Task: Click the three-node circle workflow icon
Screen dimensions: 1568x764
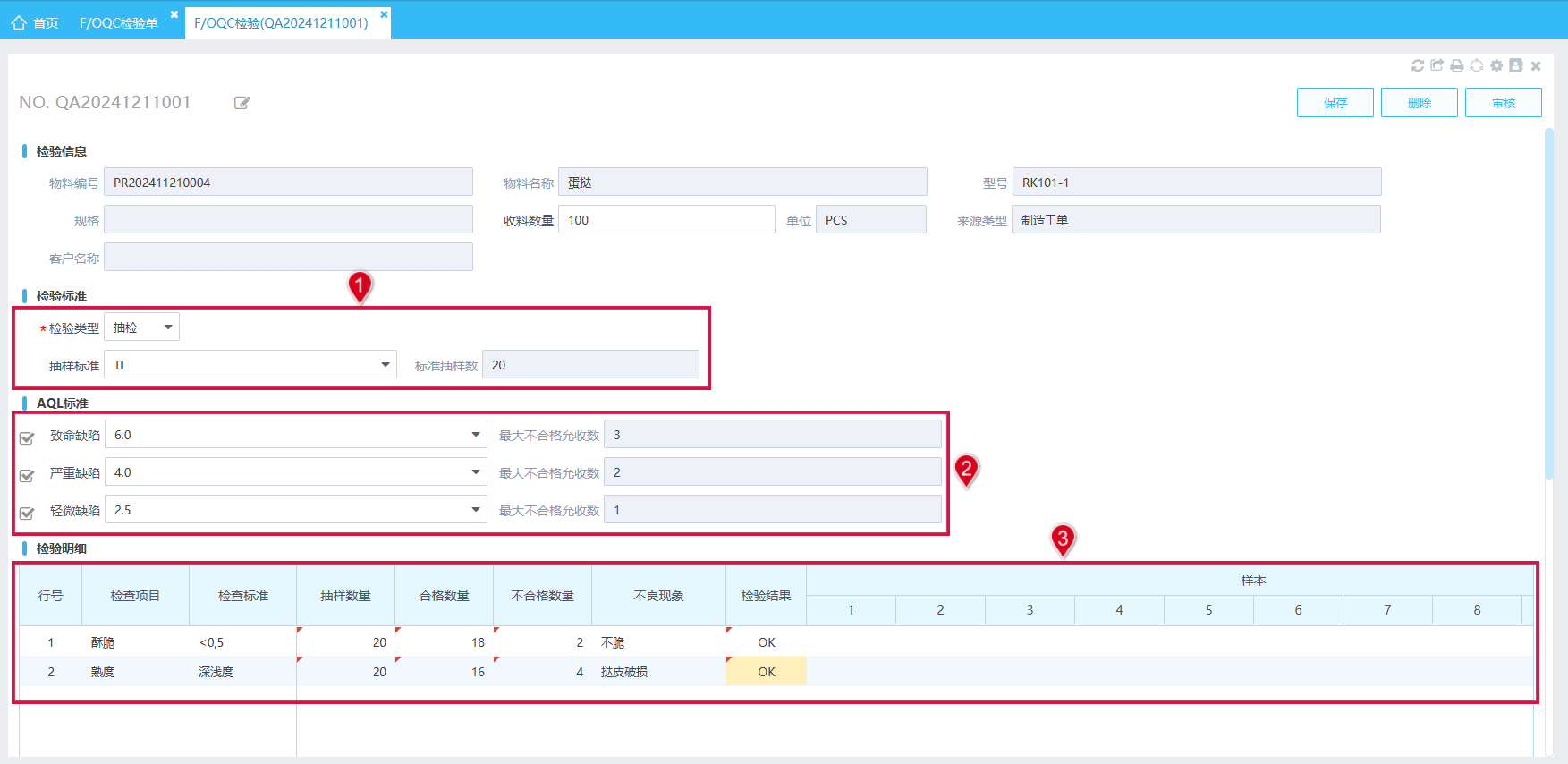Action: (1477, 65)
